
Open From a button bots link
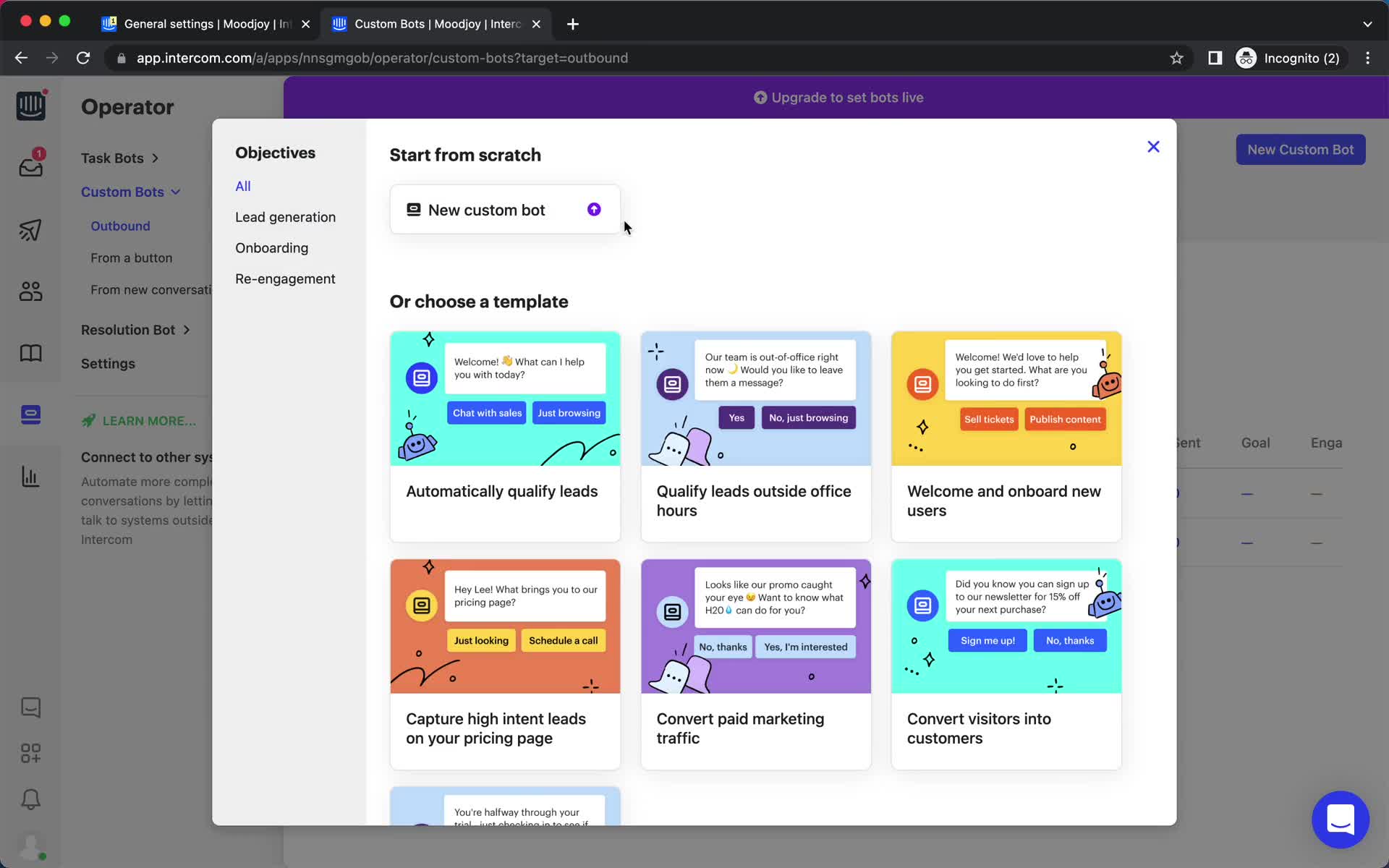pyautogui.click(x=131, y=258)
